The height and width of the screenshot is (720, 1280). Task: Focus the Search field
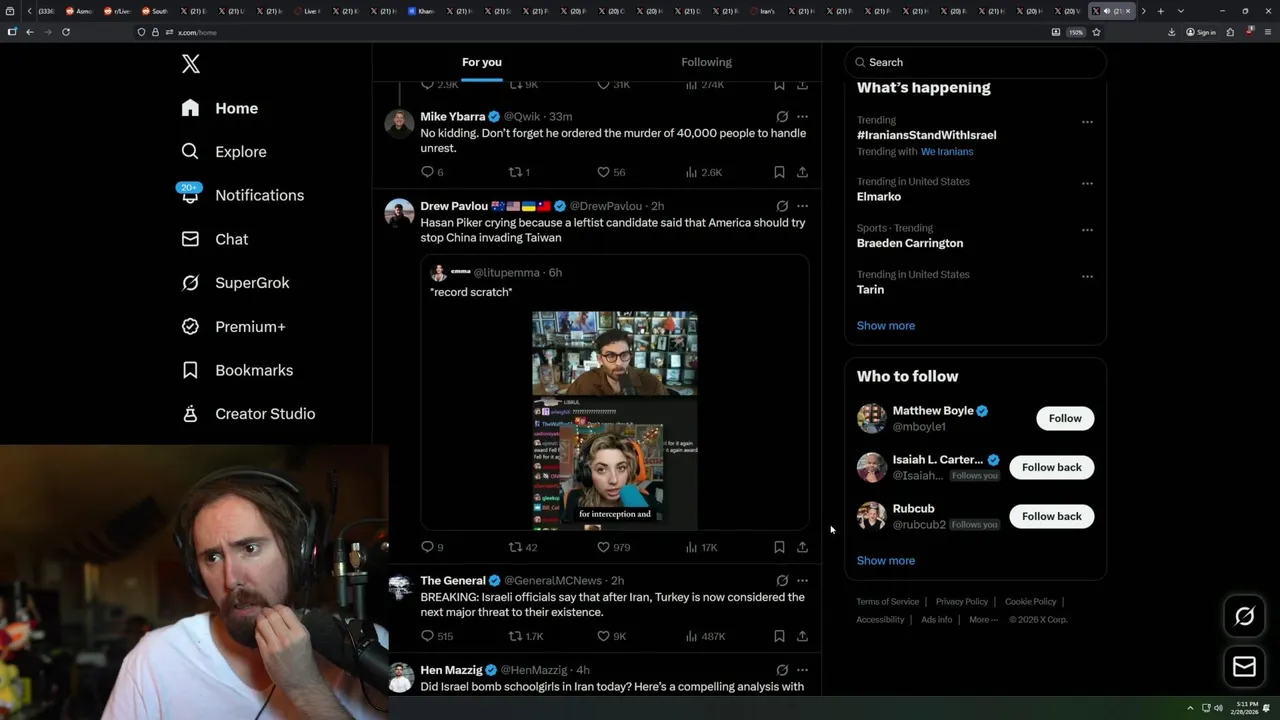975,62
